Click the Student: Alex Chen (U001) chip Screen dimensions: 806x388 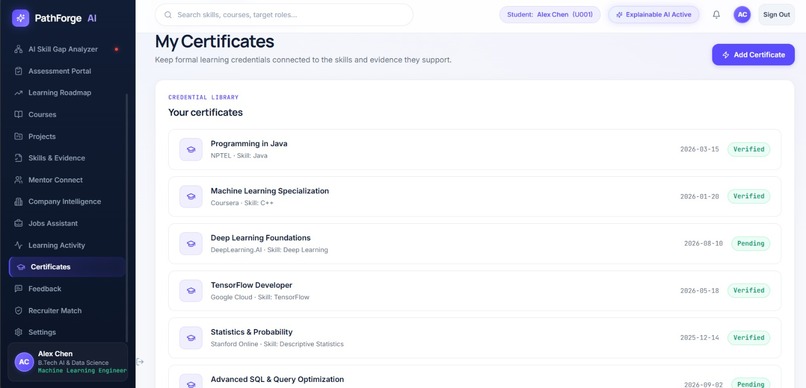(549, 14)
